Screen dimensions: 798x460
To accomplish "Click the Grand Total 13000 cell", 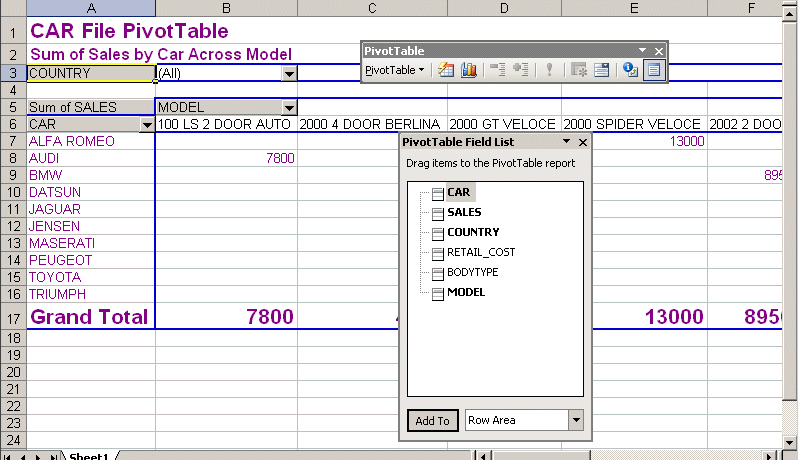I will pyautogui.click(x=650, y=317).
